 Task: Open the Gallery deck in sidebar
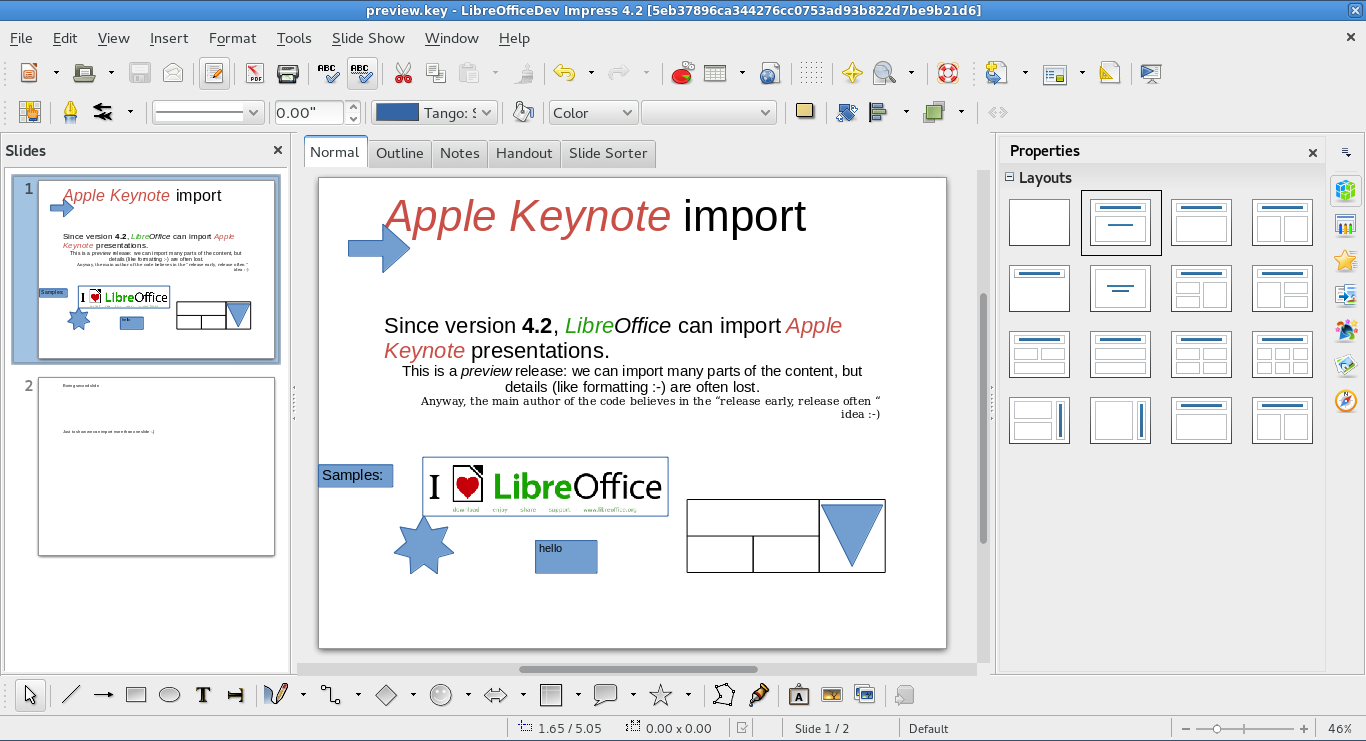[1346, 365]
